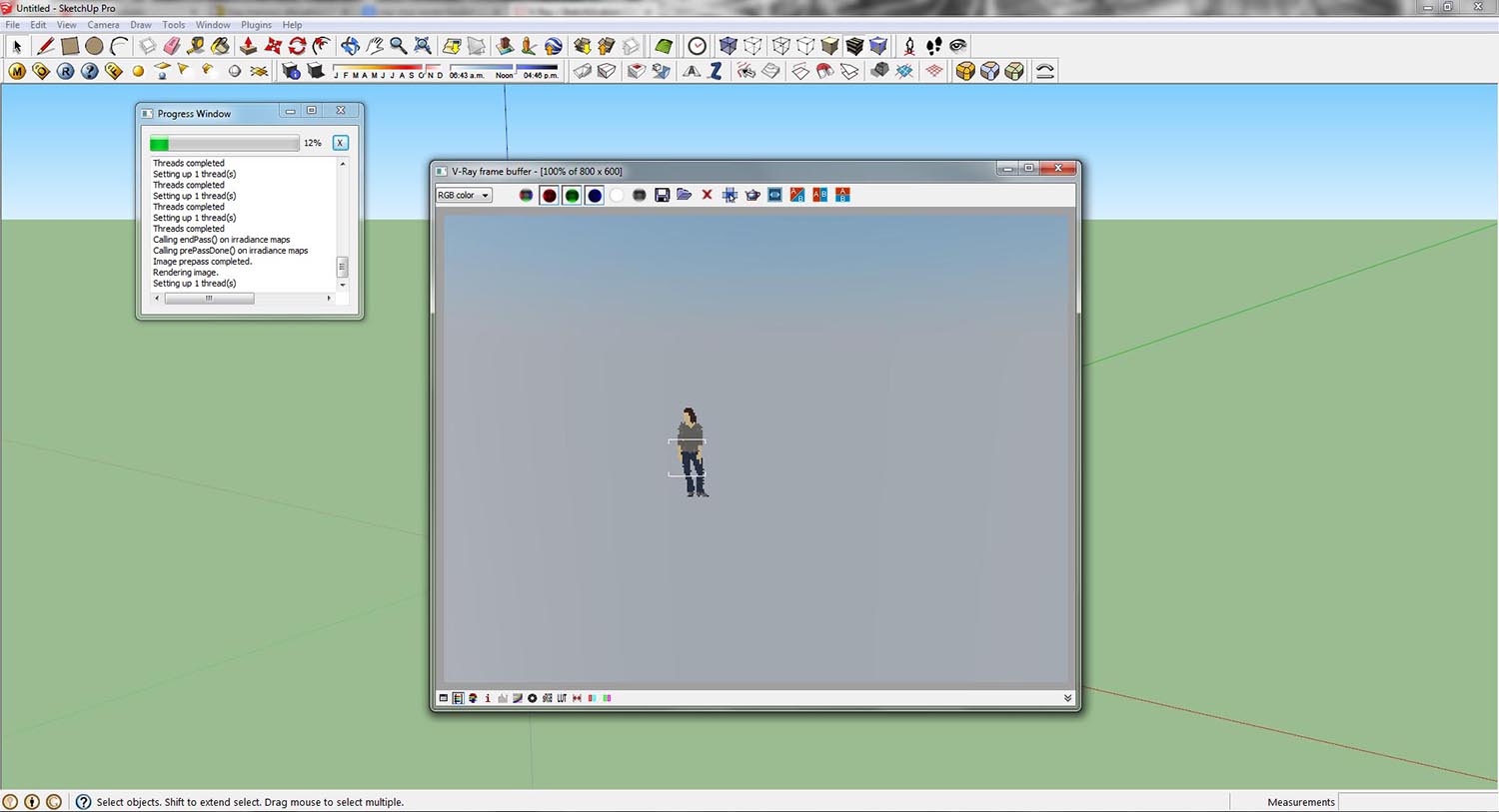Save image with floppy disk icon in frame buffer

pyautogui.click(x=662, y=195)
